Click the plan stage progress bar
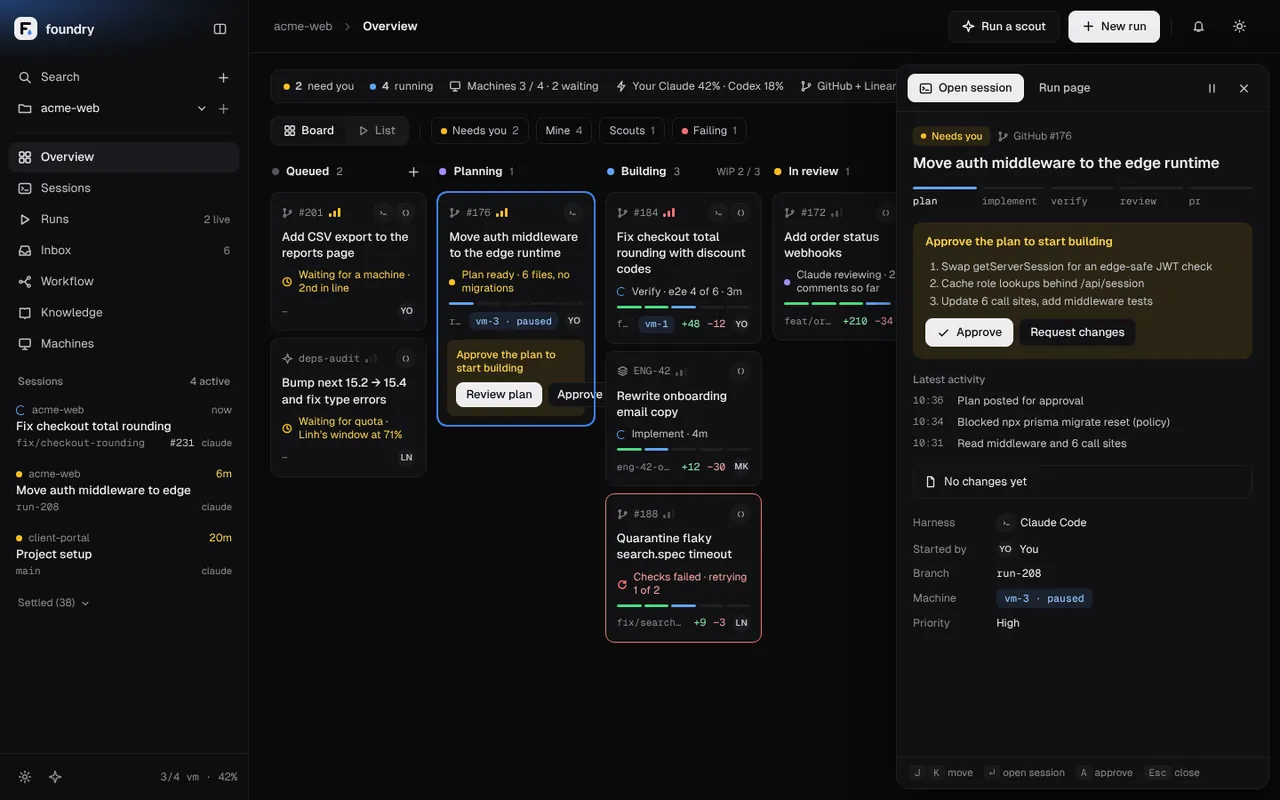 (944, 188)
